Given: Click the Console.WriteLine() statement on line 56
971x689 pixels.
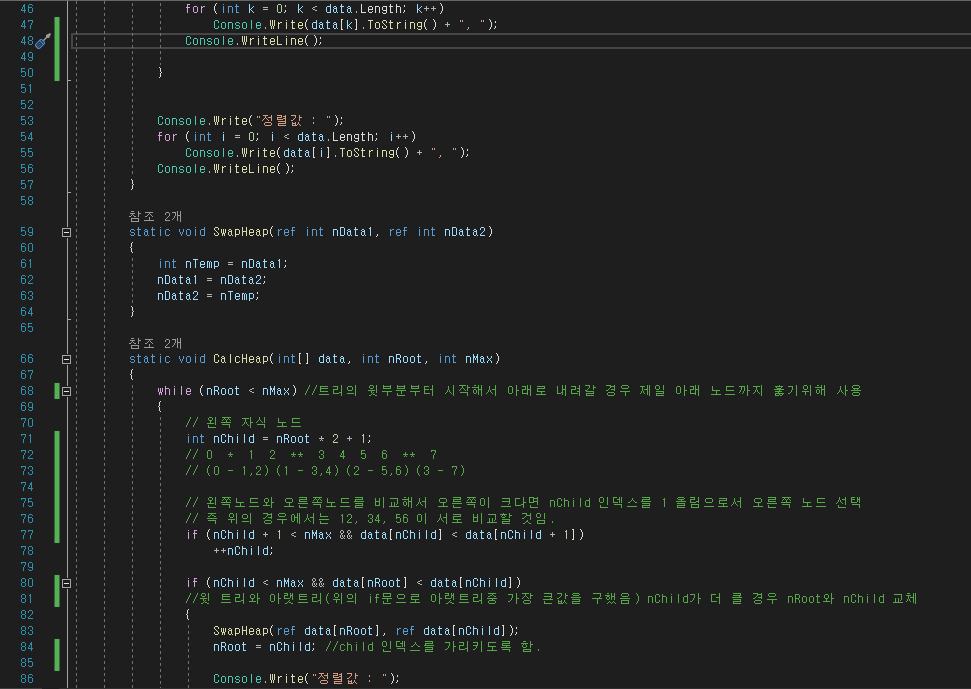Looking at the screenshot, I should pos(226,169).
